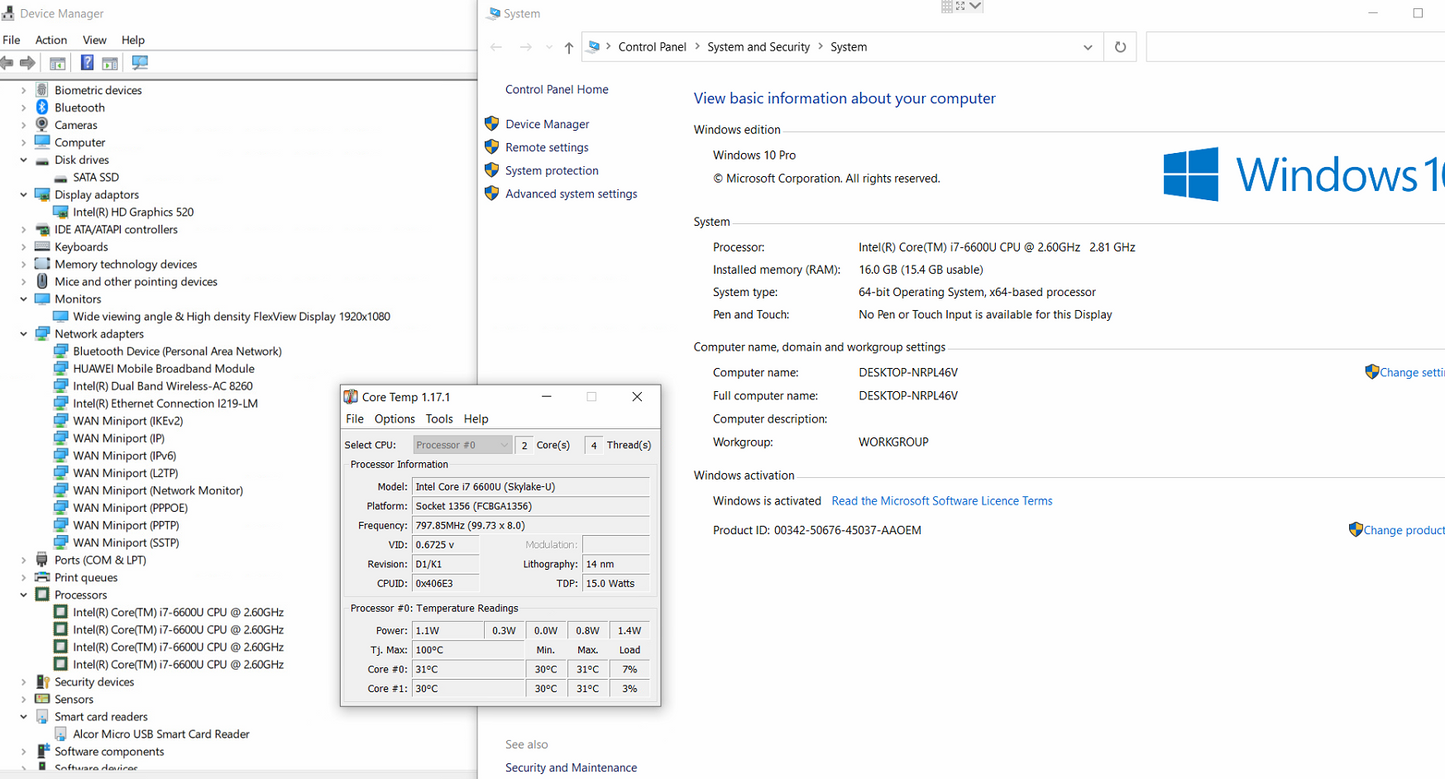
Task: Click the Alcor Micro USB Smart Card Reader icon
Action: click(x=61, y=734)
